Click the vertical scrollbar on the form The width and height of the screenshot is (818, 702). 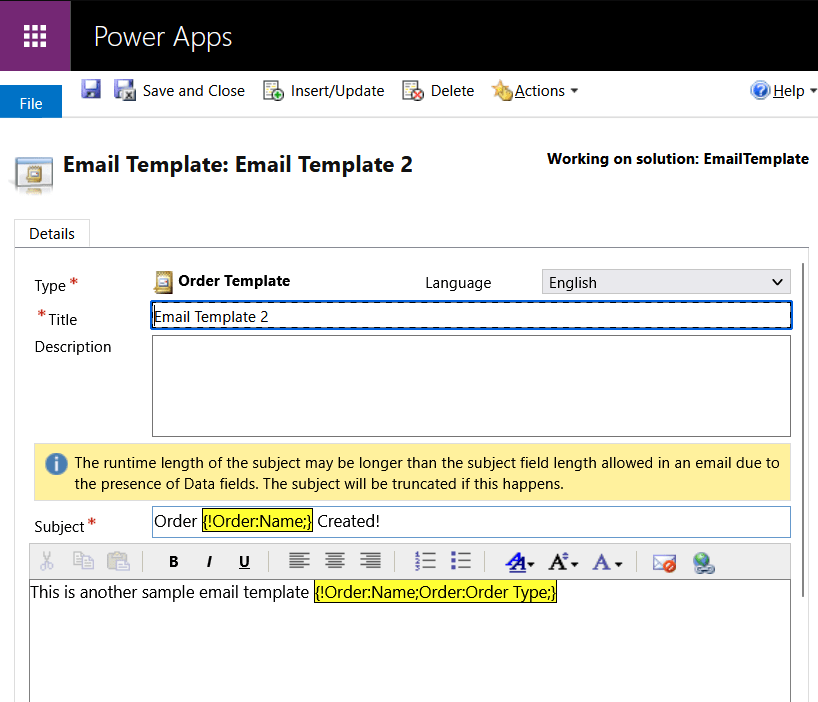tap(804, 430)
